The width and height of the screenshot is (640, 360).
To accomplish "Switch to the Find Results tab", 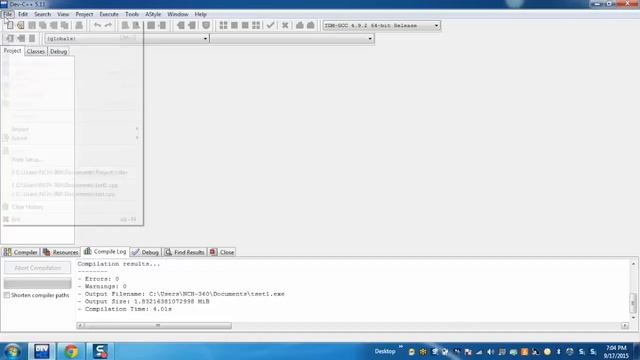I will click(x=184, y=252).
